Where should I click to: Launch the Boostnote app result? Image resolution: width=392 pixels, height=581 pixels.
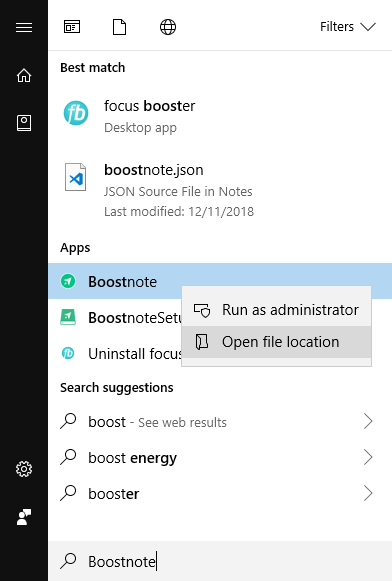[x=115, y=281]
